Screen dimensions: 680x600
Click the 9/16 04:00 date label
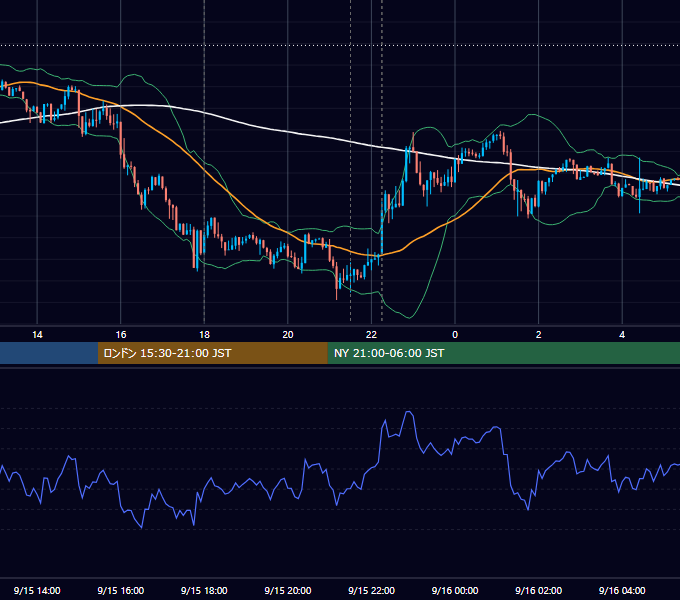622,590
